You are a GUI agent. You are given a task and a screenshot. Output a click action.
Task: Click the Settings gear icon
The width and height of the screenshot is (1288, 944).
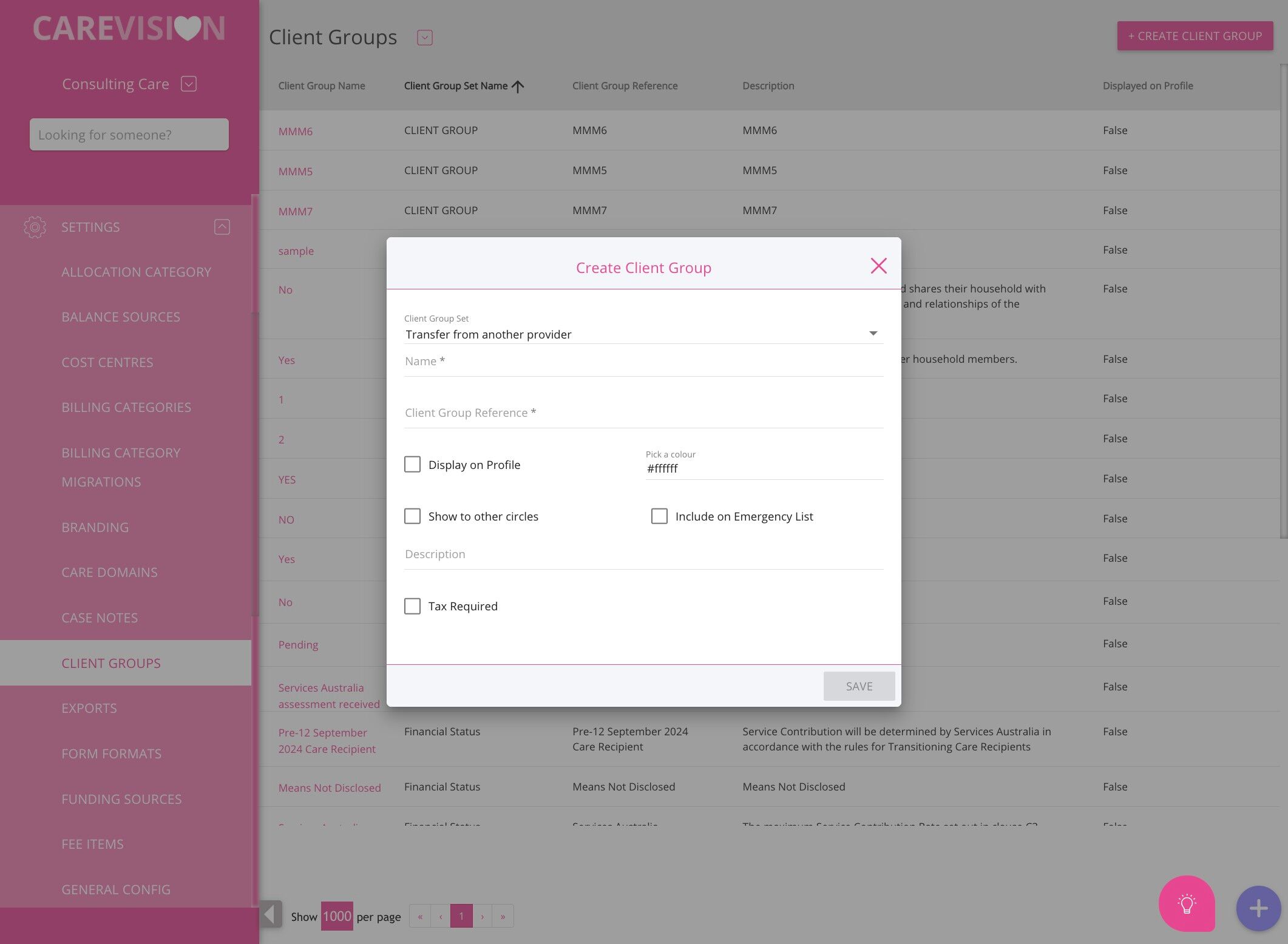[x=35, y=227]
